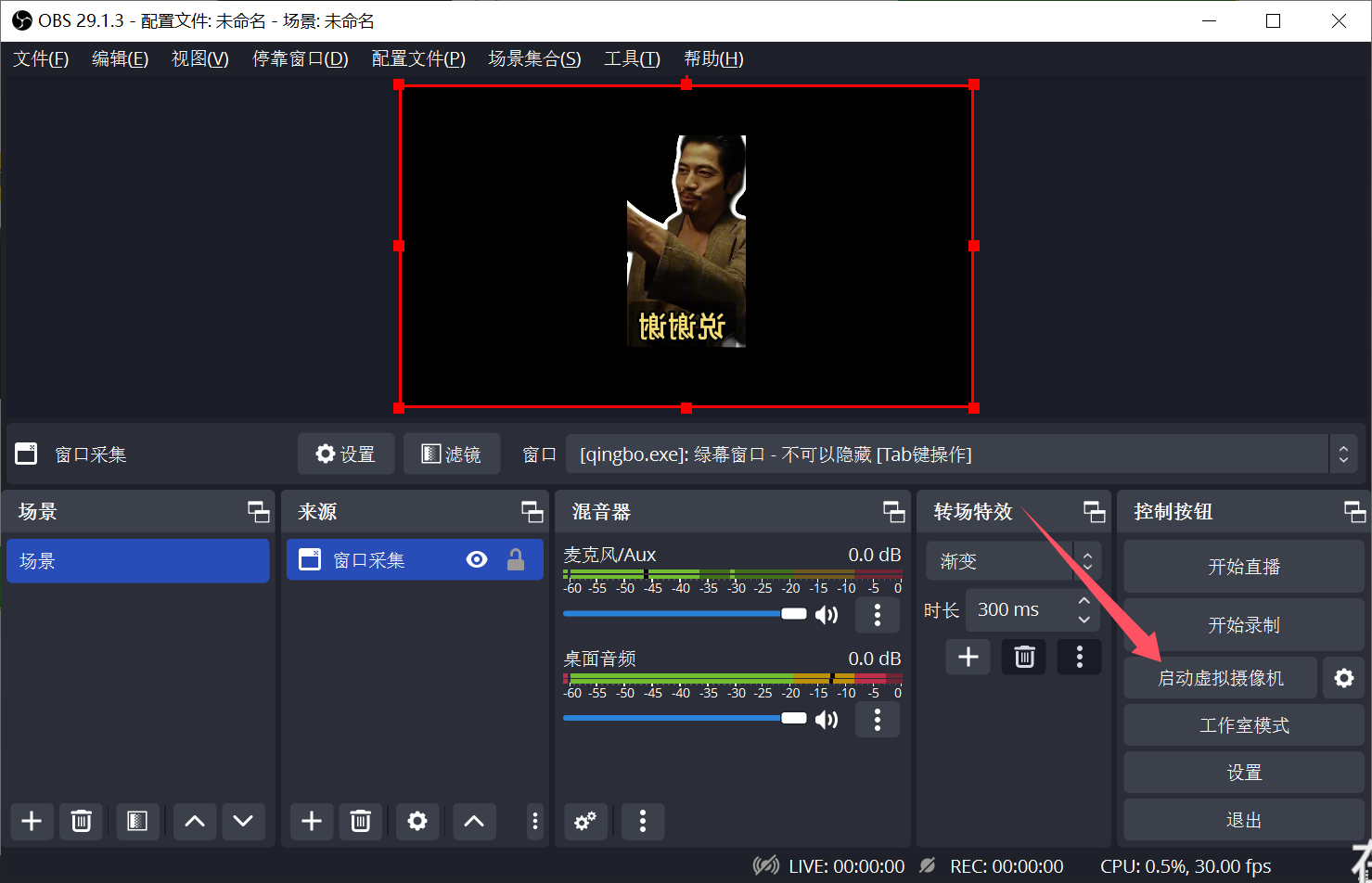Mute 麦克风/Aux speaker icon
This screenshot has width=1372, height=883.
tap(827, 615)
